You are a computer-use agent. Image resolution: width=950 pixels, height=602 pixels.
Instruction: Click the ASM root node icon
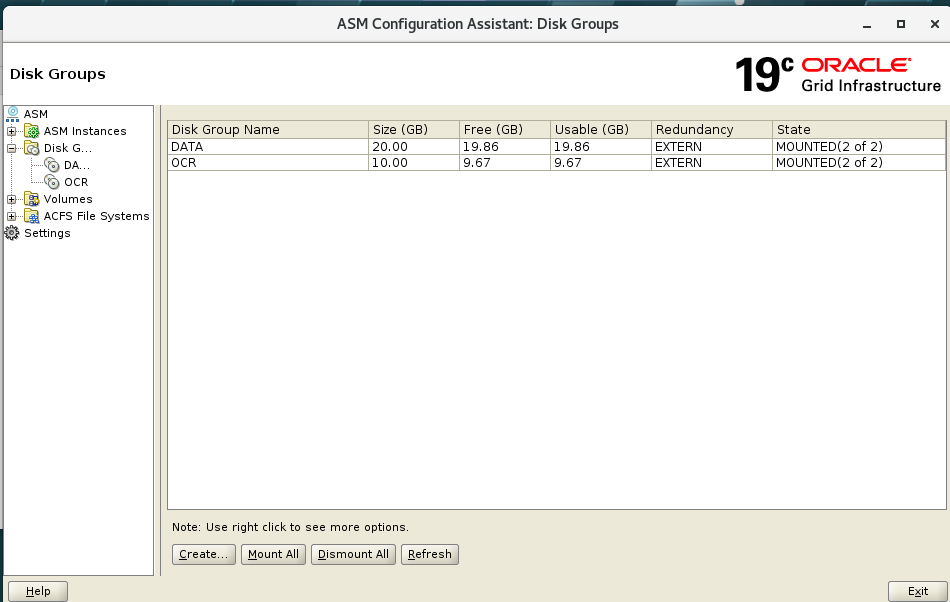[x=12, y=114]
